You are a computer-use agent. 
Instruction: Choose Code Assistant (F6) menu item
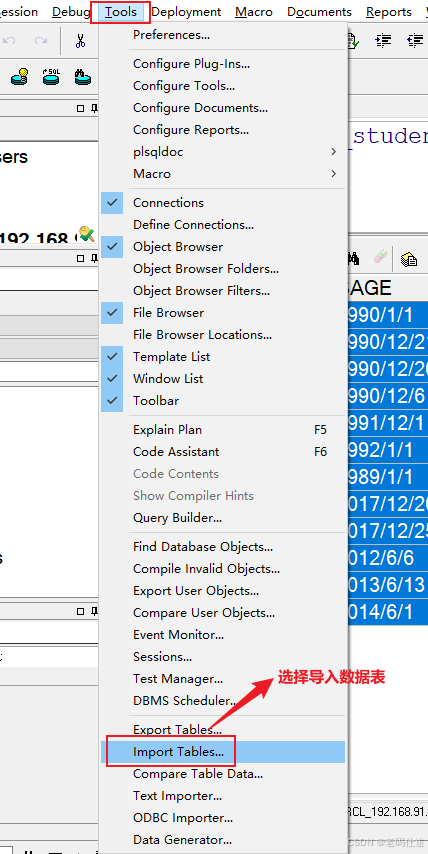point(223,452)
